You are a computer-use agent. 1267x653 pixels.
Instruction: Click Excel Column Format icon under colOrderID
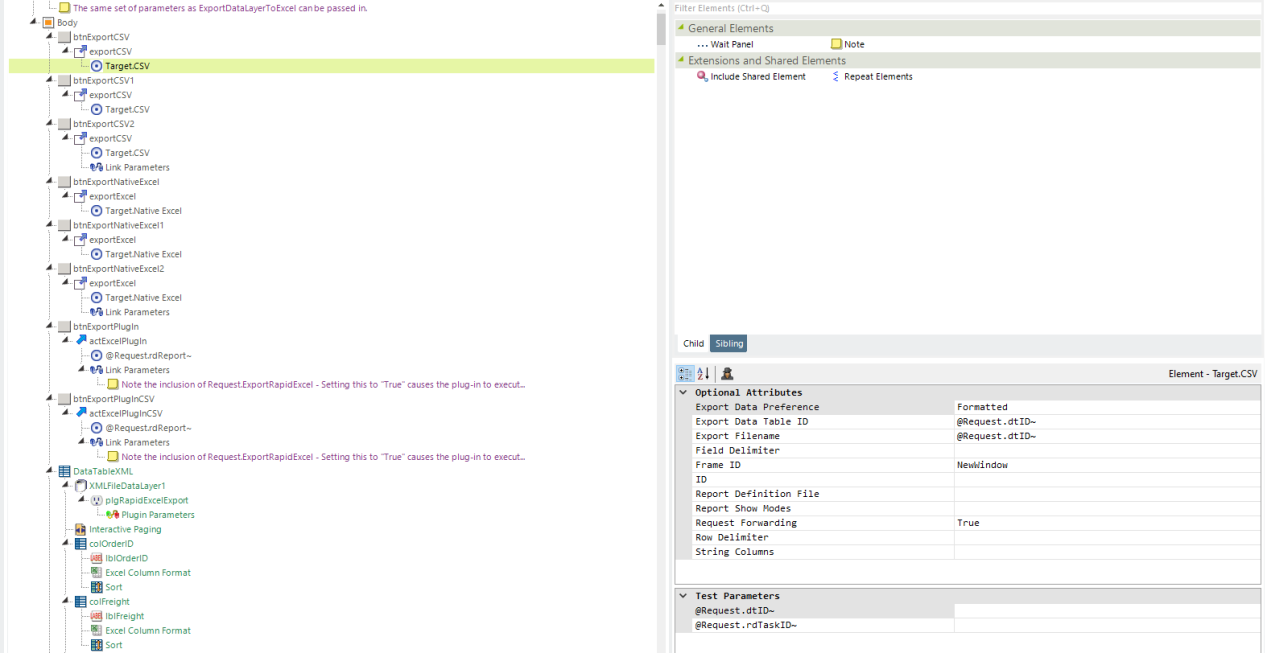coord(97,573)
